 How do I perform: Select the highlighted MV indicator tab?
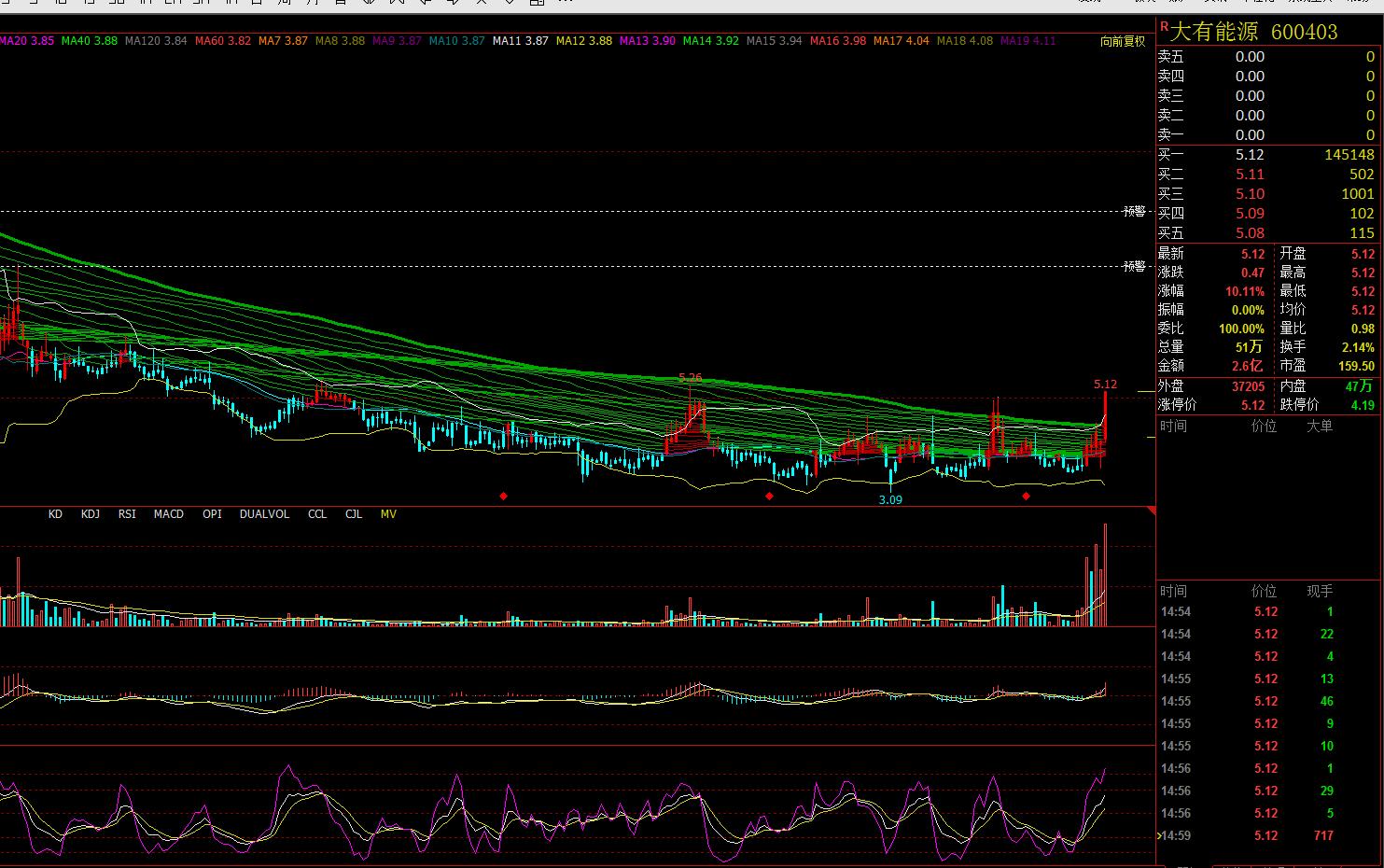[x=388, y=514]
